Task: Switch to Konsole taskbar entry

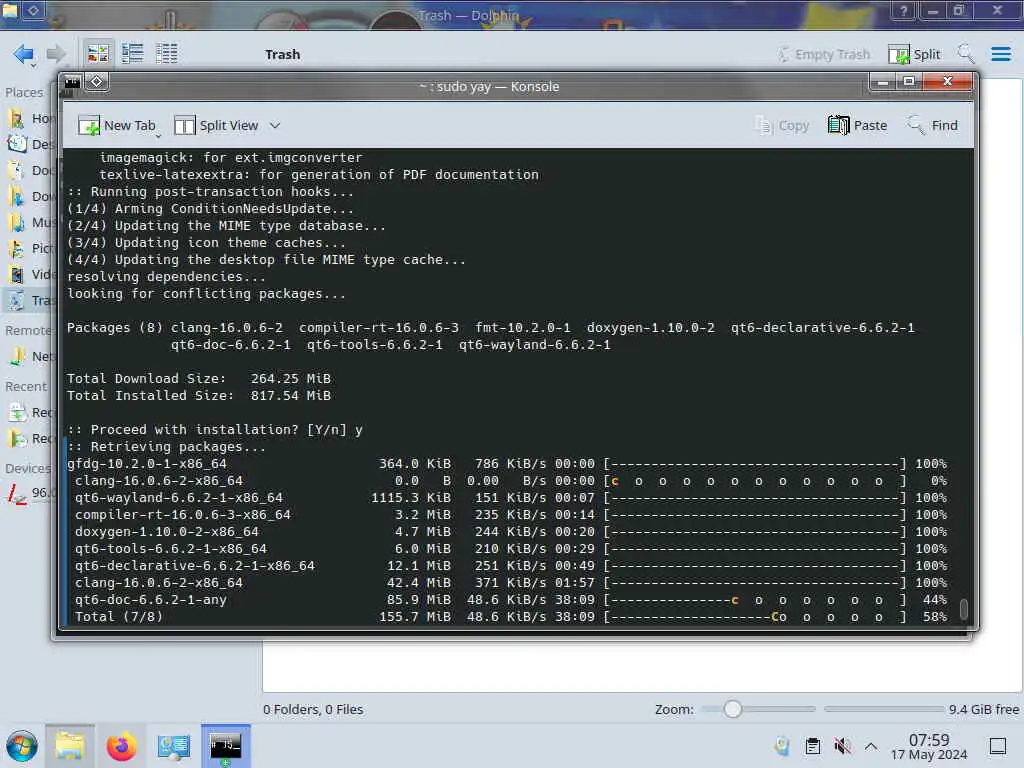Action: pos(225,746)
